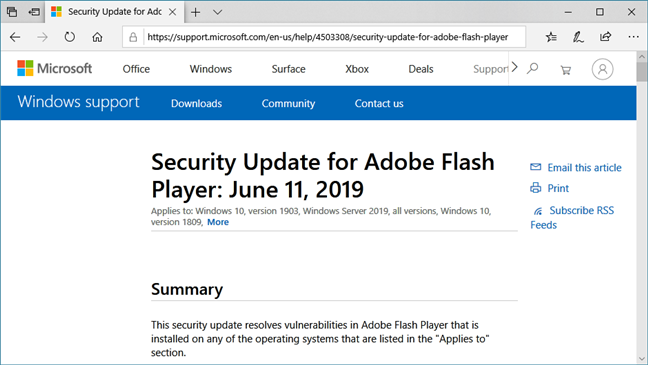Minimize the browser window
The width and height of the screenshot is (648, 365).
point(568,12)
